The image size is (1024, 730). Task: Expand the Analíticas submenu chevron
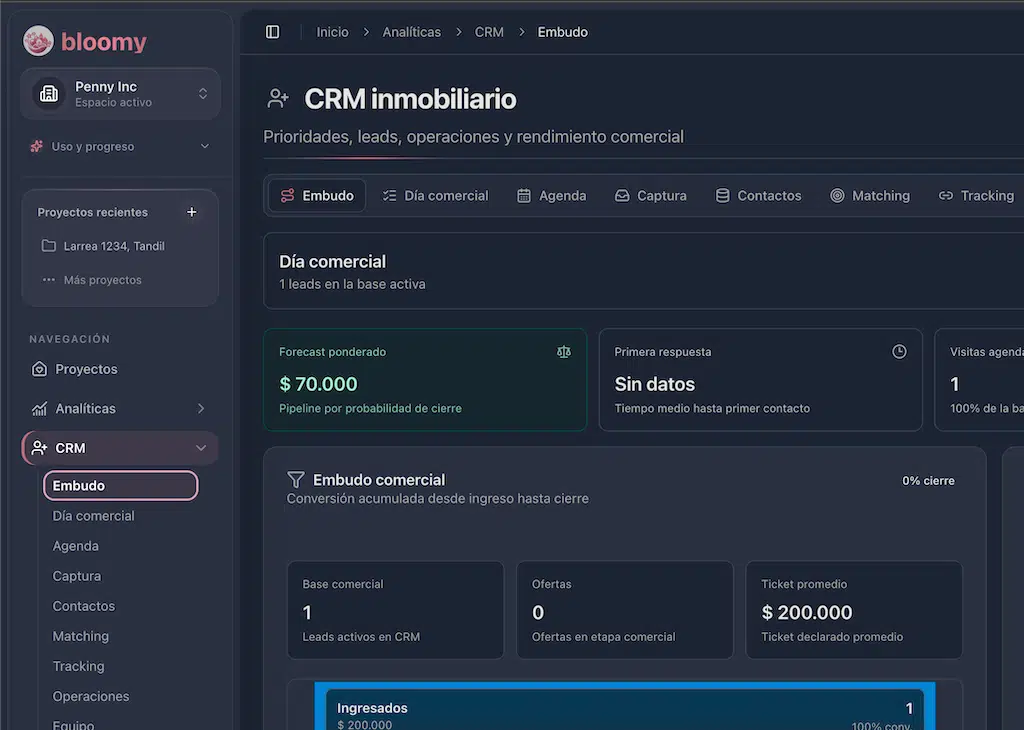[200, 408]
